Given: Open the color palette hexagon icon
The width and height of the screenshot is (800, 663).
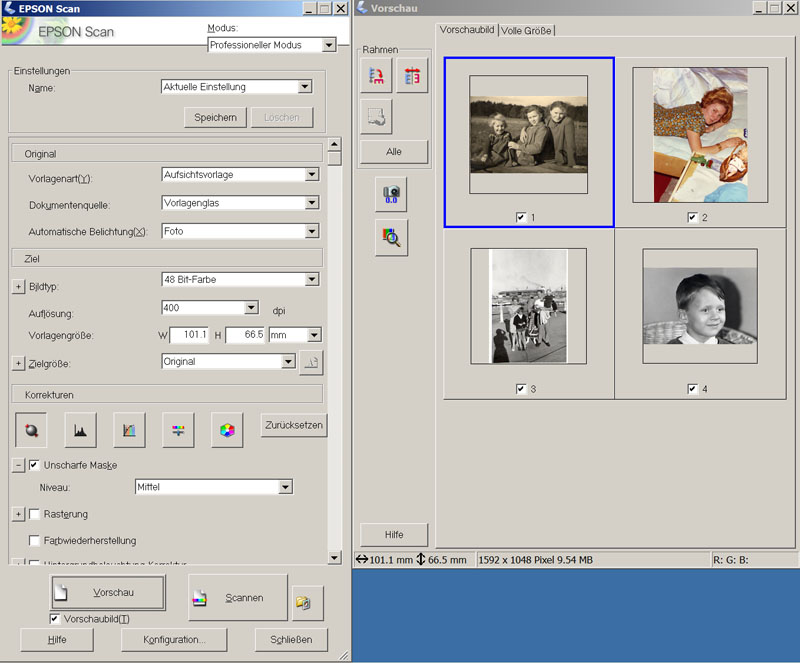Looking at the screenshot, I should (x=227, y=430).
